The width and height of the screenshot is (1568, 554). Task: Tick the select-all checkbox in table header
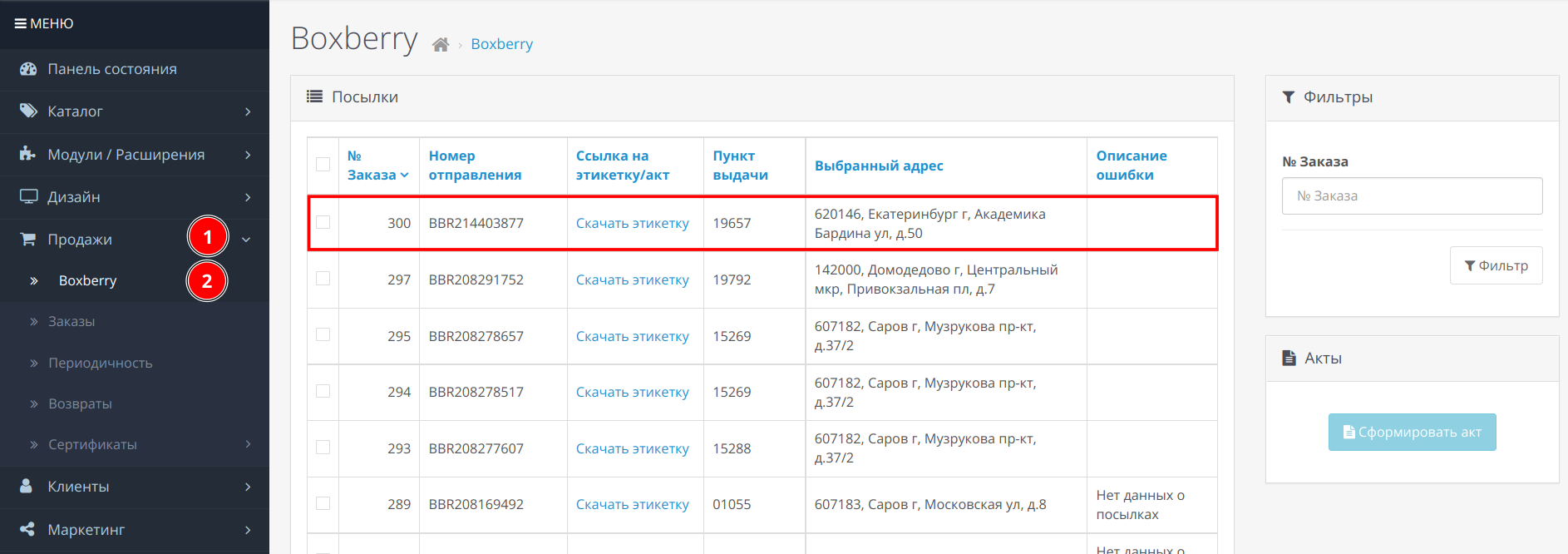click(x=323, y=165)
